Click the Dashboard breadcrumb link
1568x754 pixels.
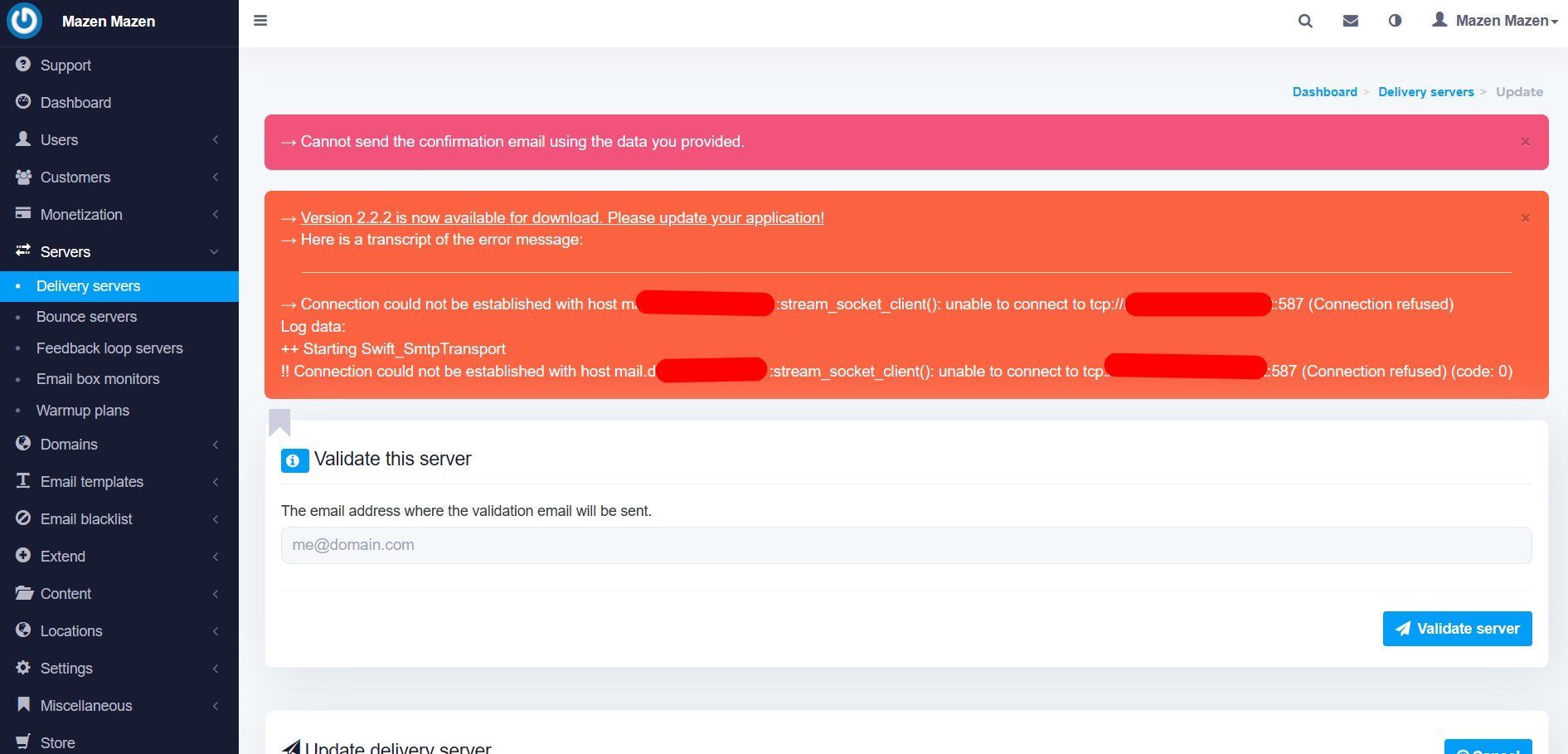point(1325,92)
